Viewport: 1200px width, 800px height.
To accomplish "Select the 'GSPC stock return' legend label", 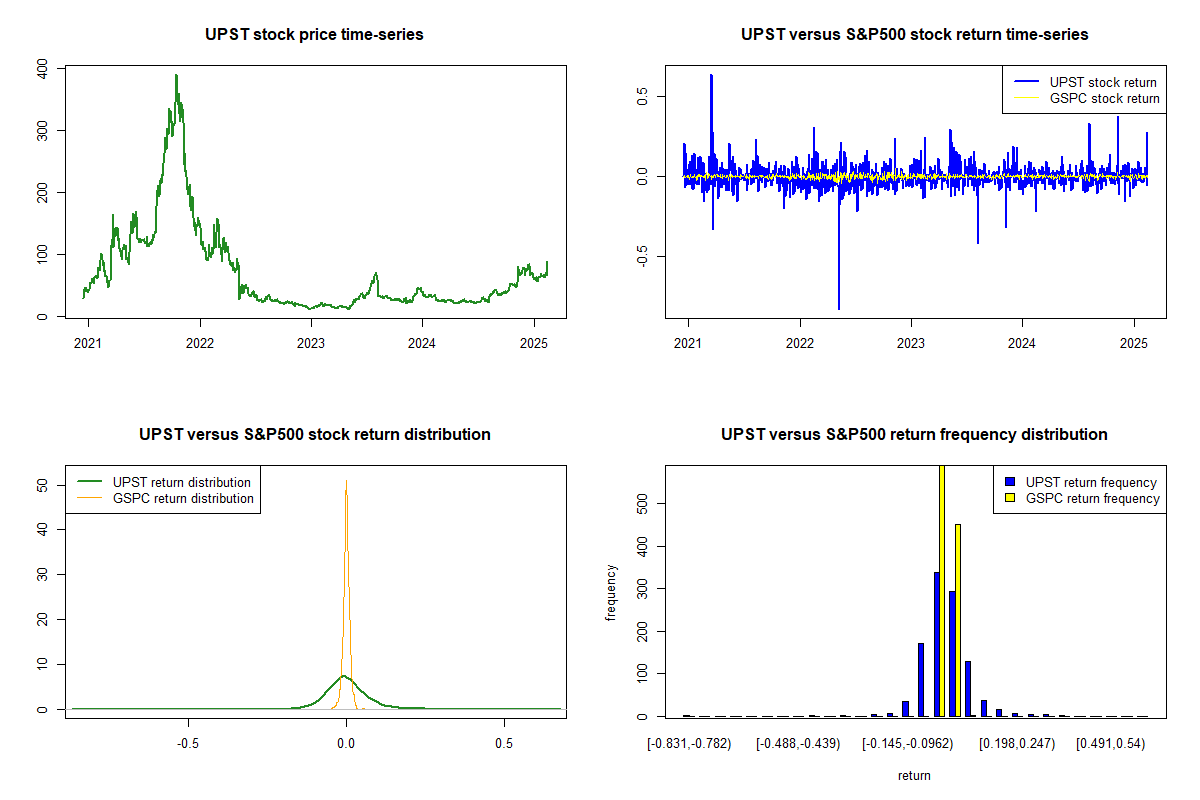I will (1104, 98).
